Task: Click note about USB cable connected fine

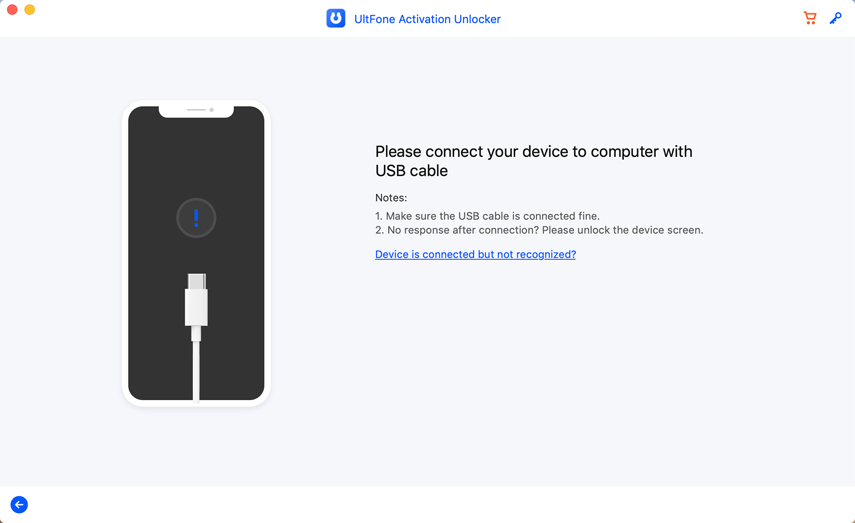Action: (x=487, y=216)
